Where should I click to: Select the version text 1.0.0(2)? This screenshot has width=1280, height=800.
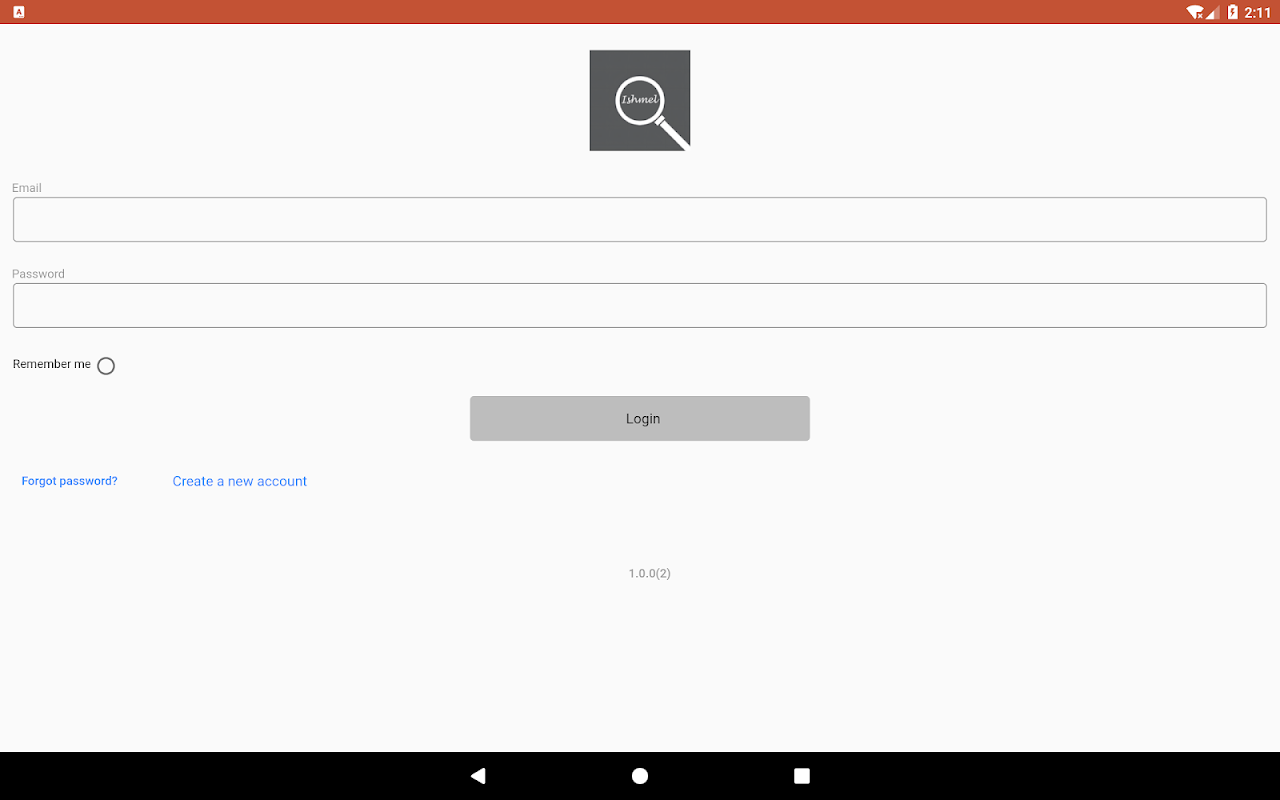tap(650, 573)
